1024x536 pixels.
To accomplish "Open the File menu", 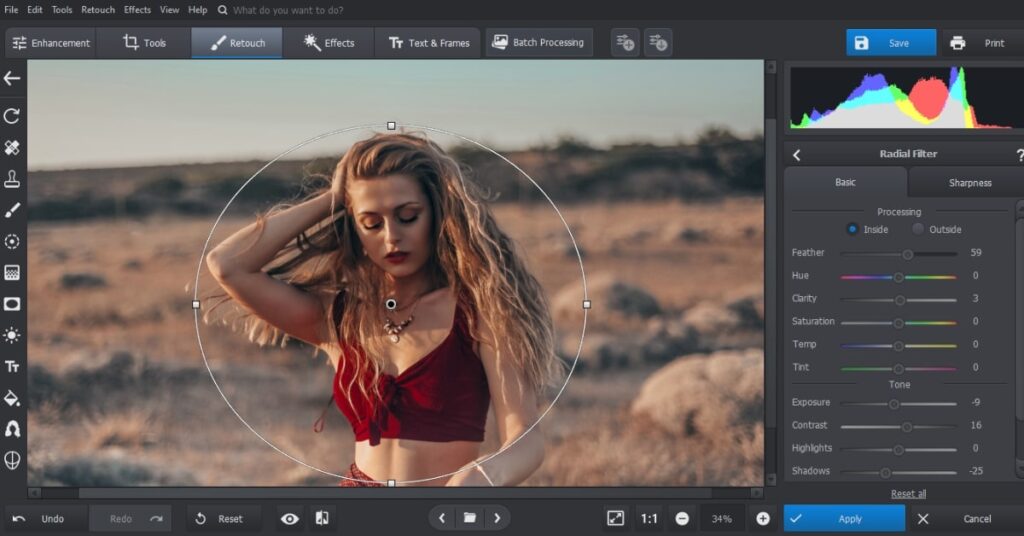I will click(11, 10).
